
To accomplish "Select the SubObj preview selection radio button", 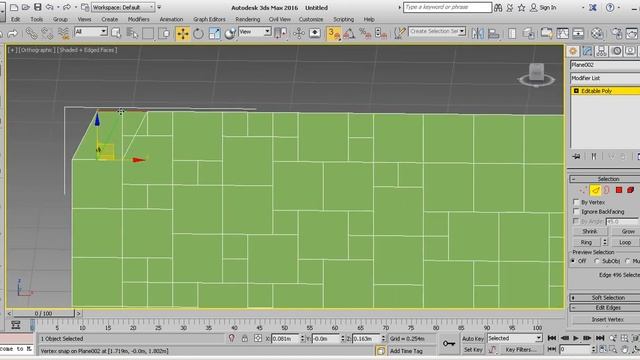I will [x=597, y=261].
